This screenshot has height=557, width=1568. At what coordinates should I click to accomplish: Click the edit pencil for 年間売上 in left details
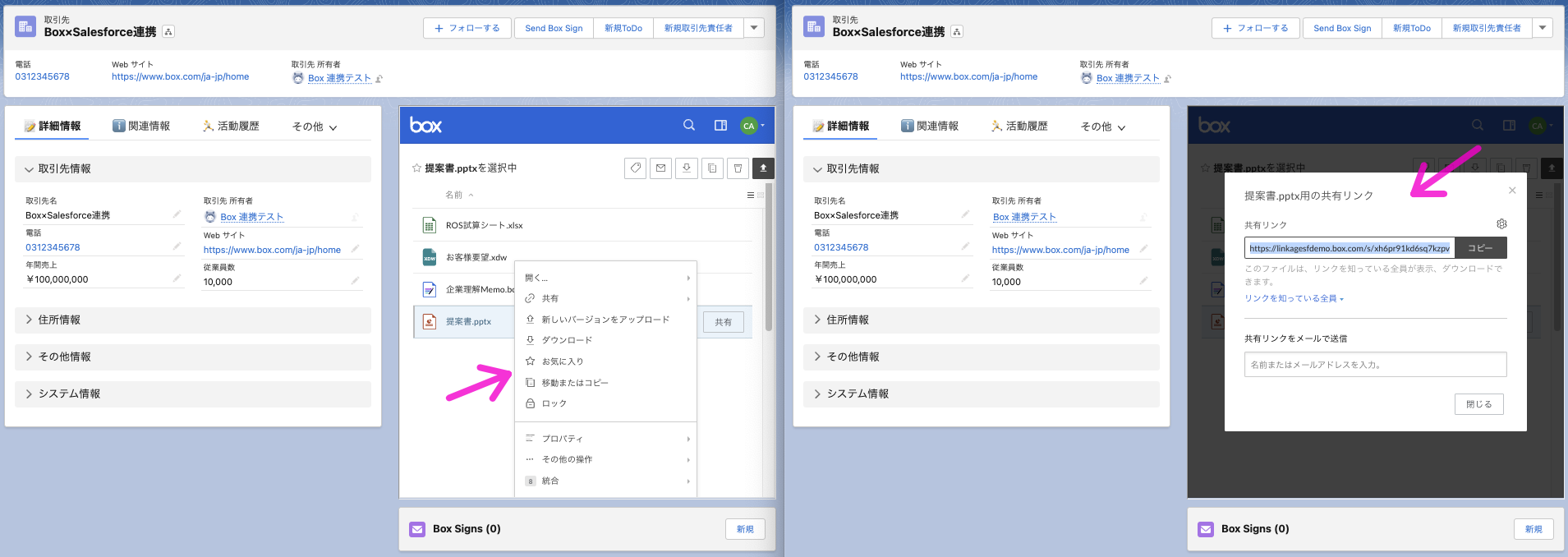pos(177,278)
